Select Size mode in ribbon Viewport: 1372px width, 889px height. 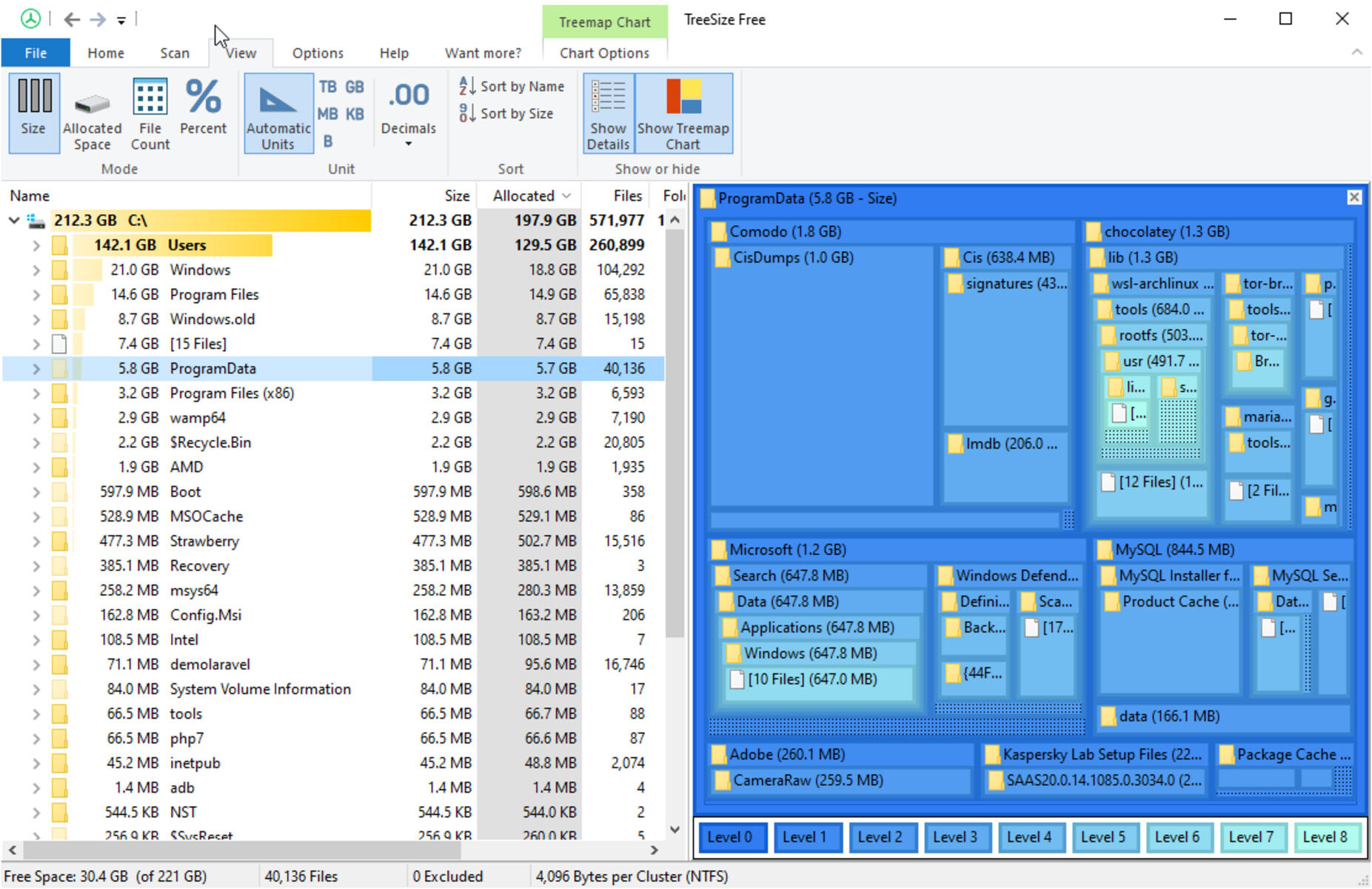coord(34,113)
